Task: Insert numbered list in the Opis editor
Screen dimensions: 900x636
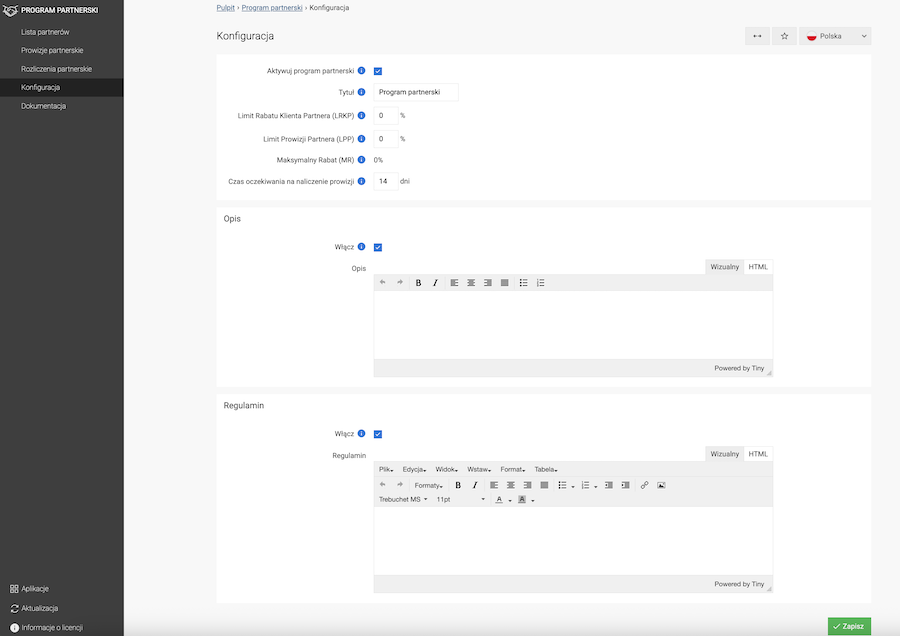Action: 540,282
